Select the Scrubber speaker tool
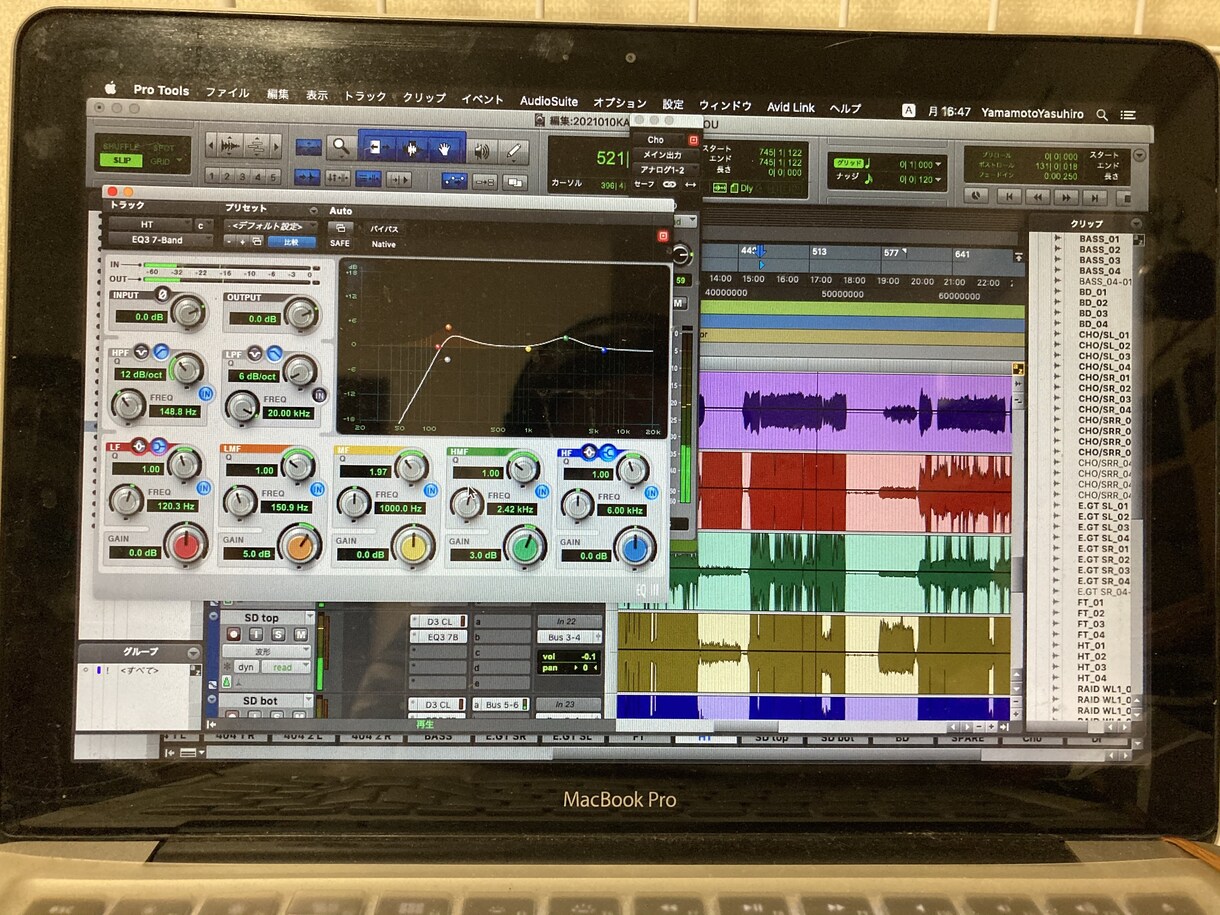The width and height of the screenshot is (1220, 915). click(x=482, y=150)
